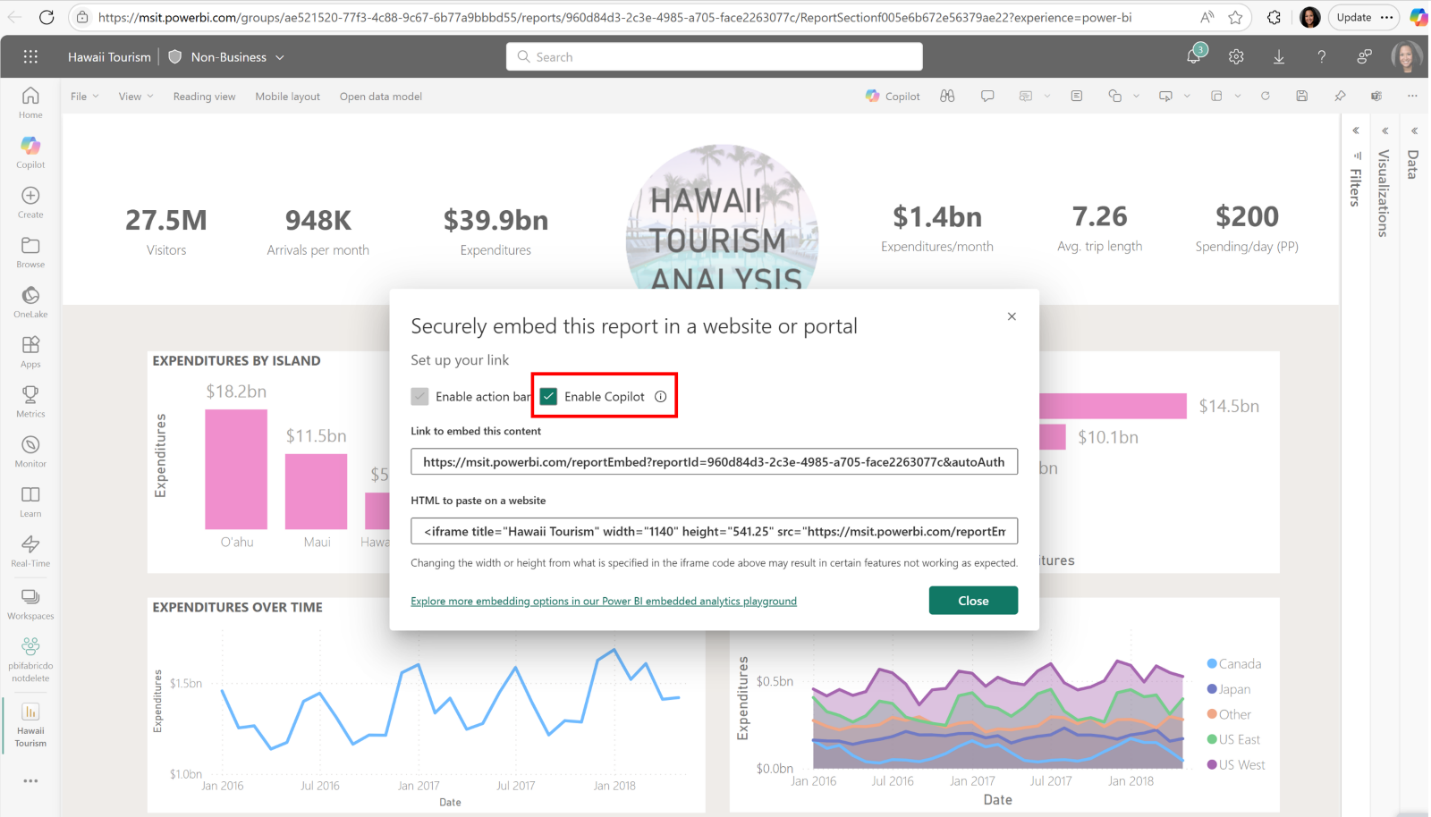
Task: Click the refresh visuals icon in toolbar
Action: pos(1265,96)
